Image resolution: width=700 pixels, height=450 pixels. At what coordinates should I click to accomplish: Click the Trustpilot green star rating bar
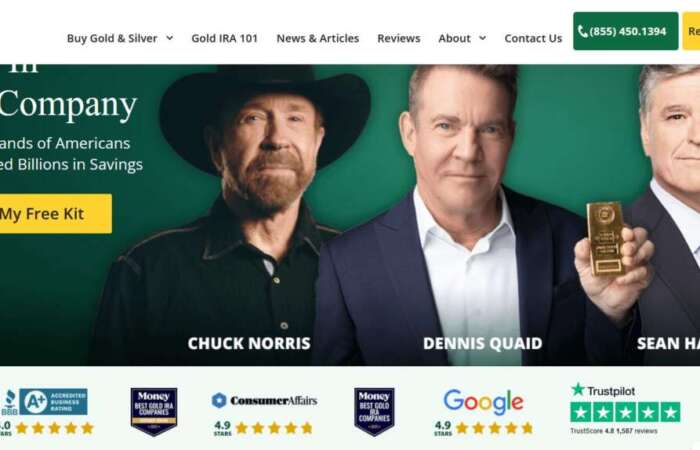pyautogui.click(x=625, y=412)
